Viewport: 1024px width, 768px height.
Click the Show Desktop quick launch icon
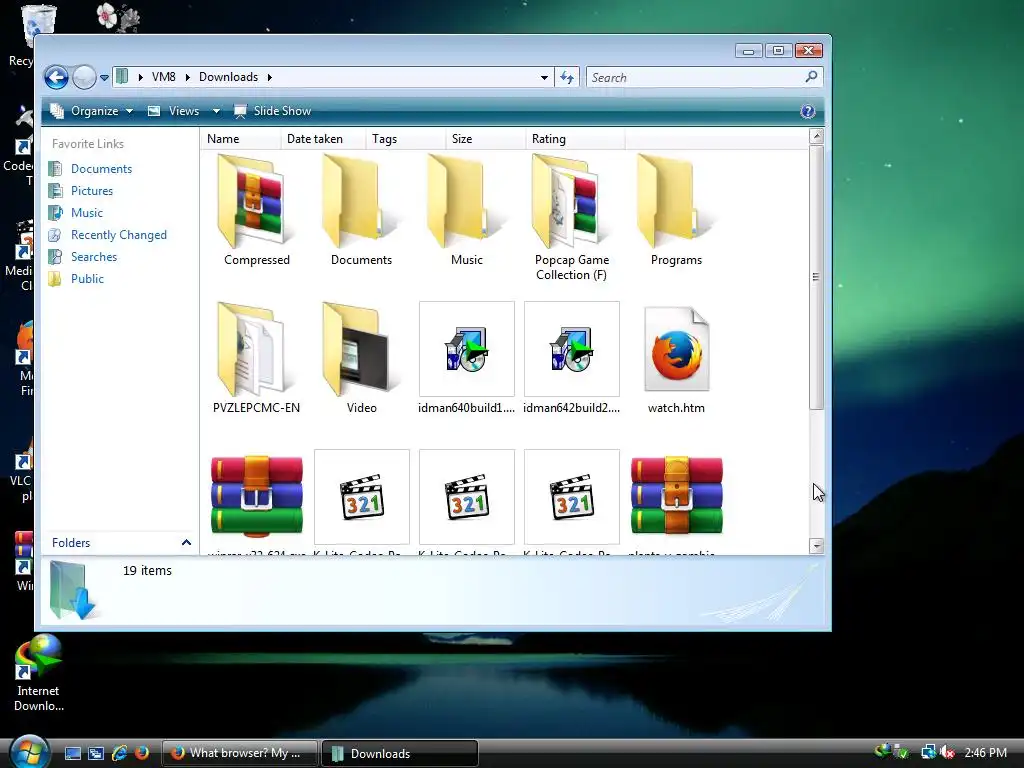click(73, 753)
